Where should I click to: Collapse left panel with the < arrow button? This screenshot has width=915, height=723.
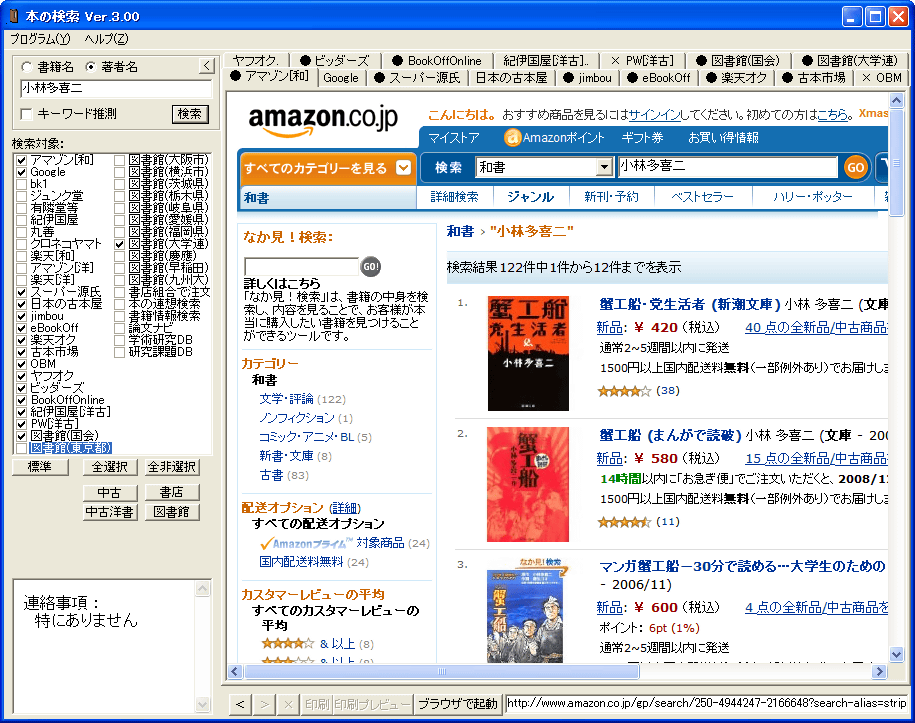click(x=206, y=65)
